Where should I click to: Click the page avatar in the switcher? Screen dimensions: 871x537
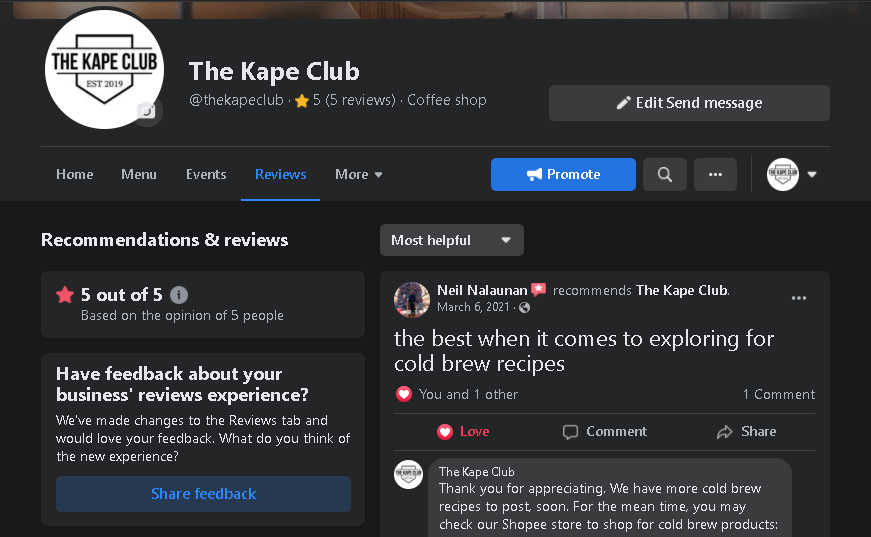(x=783, y=174)
